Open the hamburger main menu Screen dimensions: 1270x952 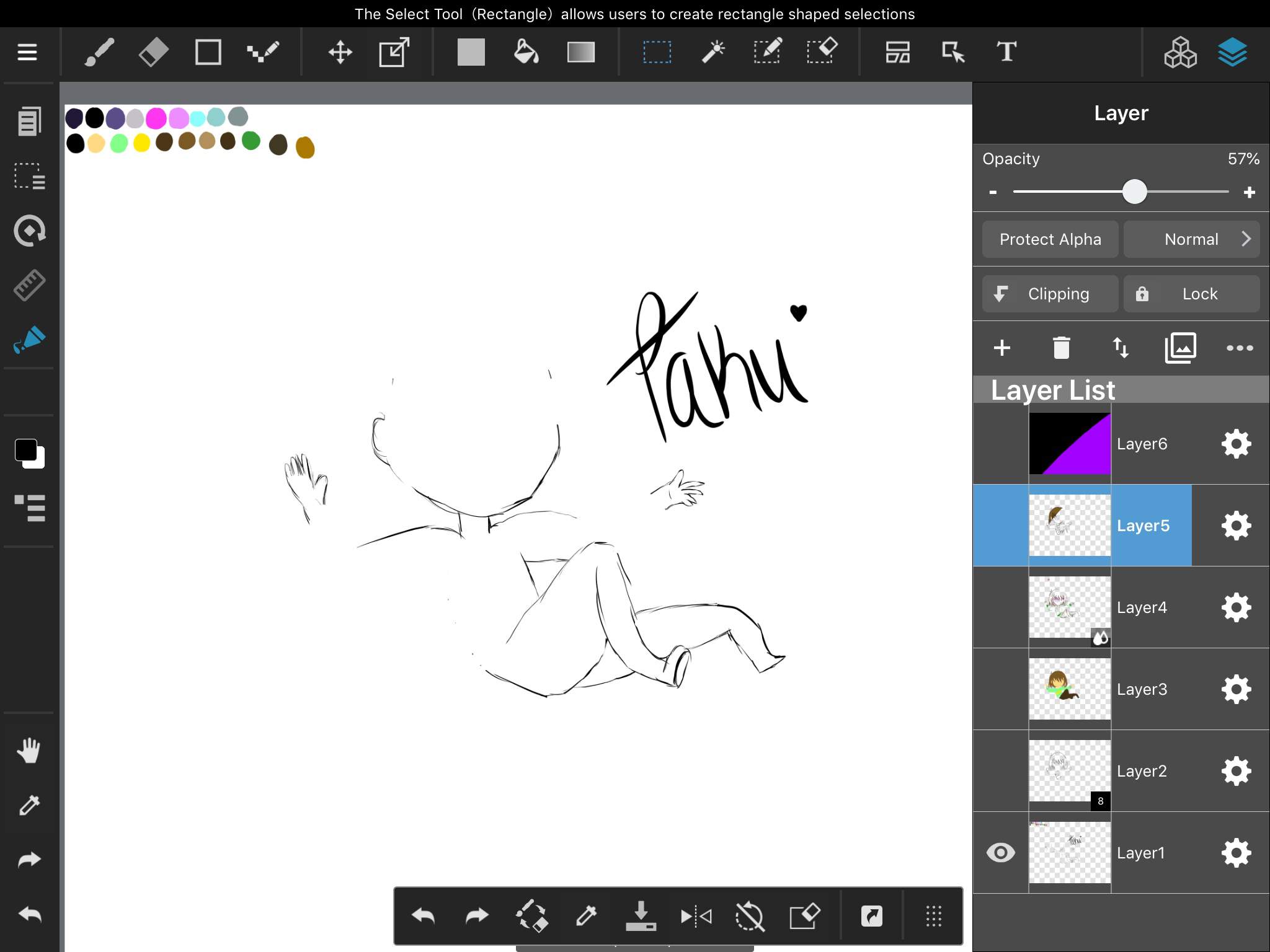pyautogui.click(x=27, y=52)
